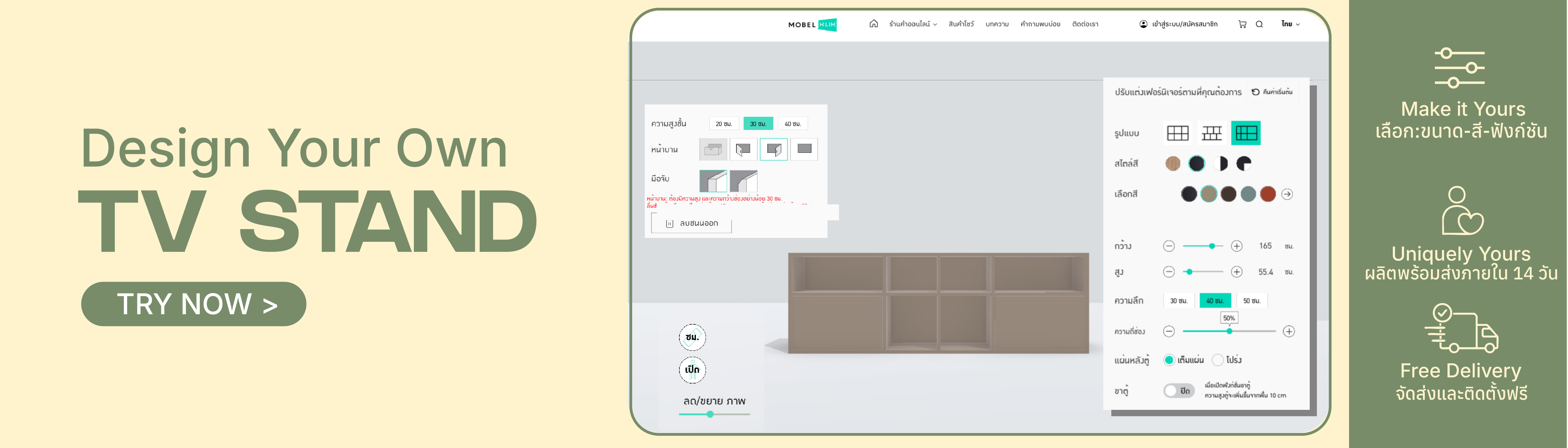
Task: Choose the half black-white color style
Action: tap(1220, 163)
